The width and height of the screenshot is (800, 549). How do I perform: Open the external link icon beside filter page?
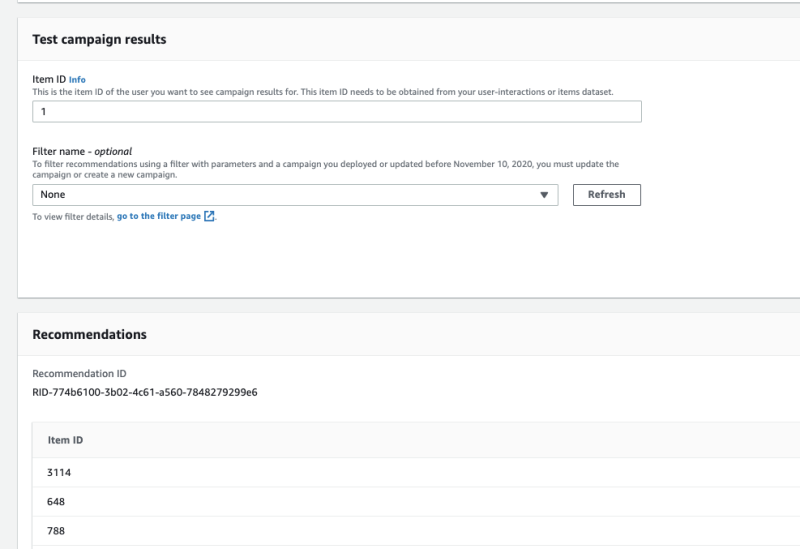click(x=209, y=216)
